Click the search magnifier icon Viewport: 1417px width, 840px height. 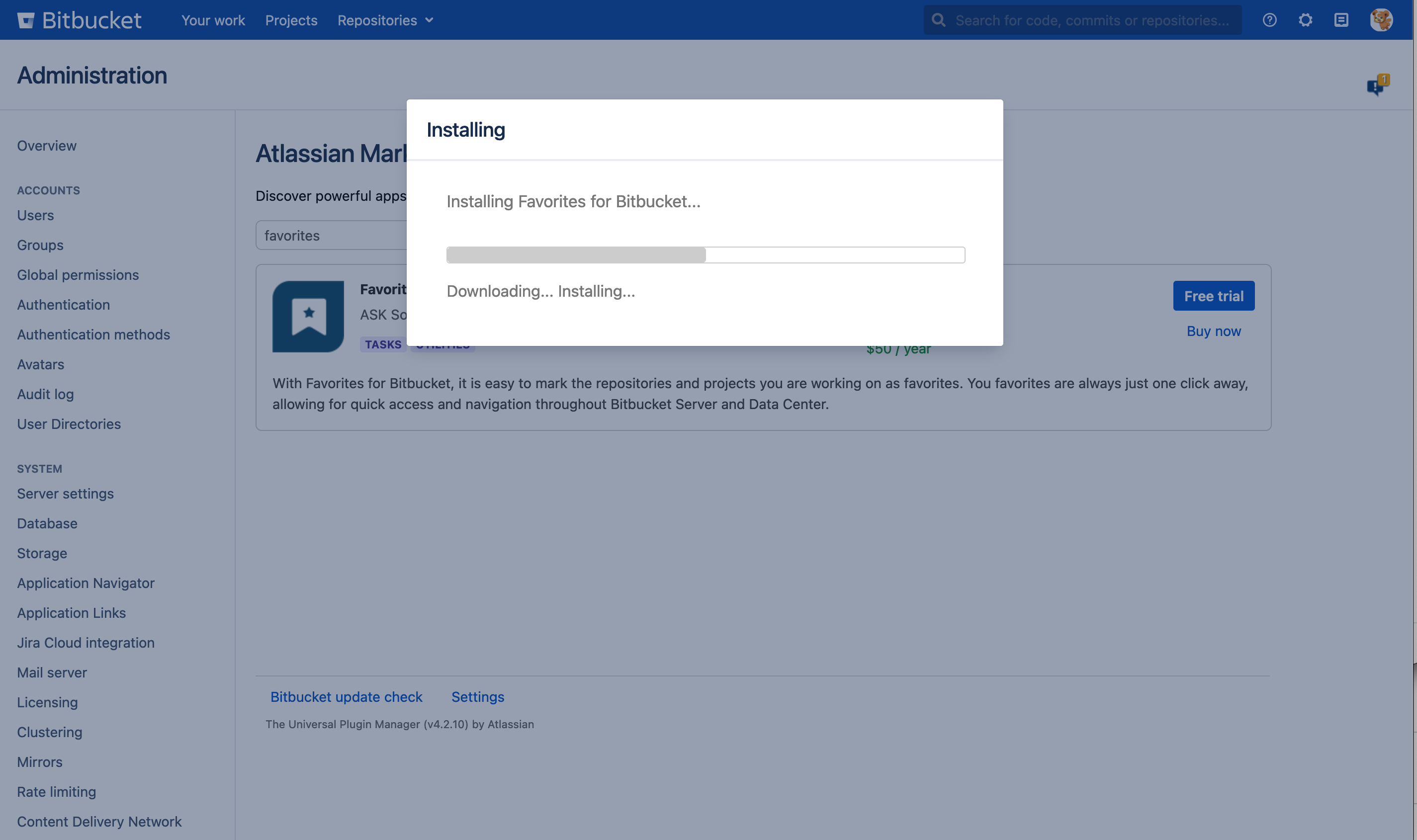tap(939, 19)
